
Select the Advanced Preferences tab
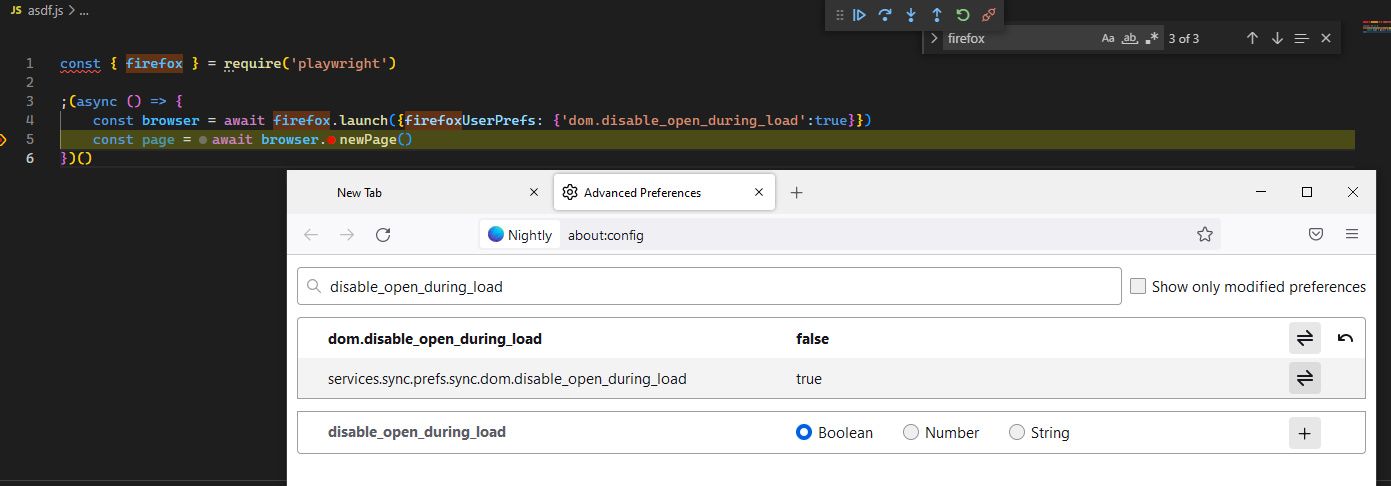pyautogui.click(x=664, y=193)
